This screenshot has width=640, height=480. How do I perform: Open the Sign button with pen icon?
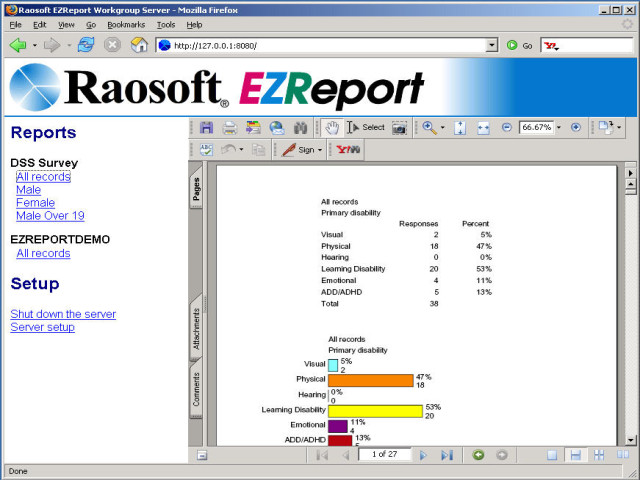[x=298, y=150]
